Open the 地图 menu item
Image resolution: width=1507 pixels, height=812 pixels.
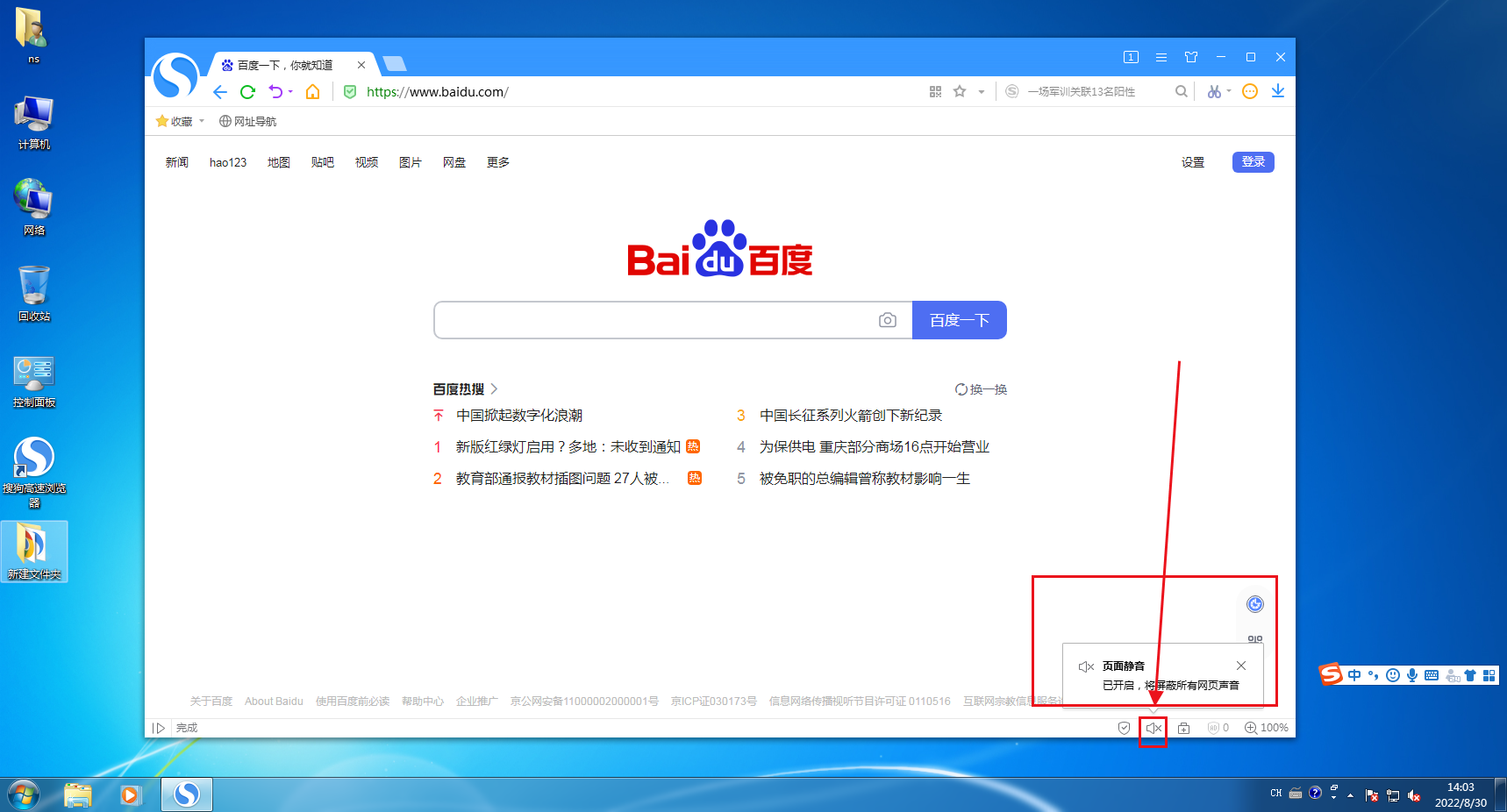click(x=279, y=162)
